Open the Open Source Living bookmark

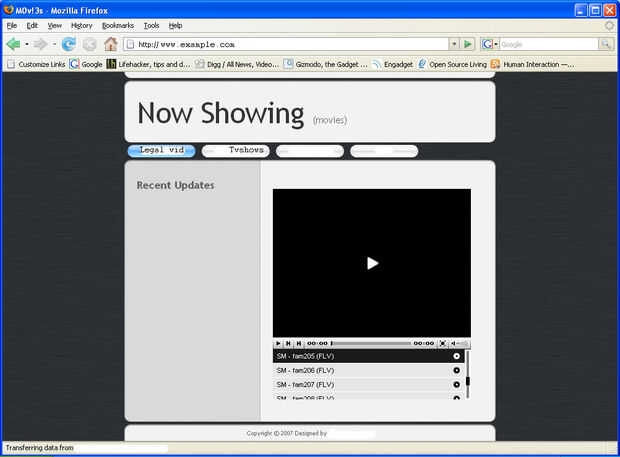click(x=452, y=64)
